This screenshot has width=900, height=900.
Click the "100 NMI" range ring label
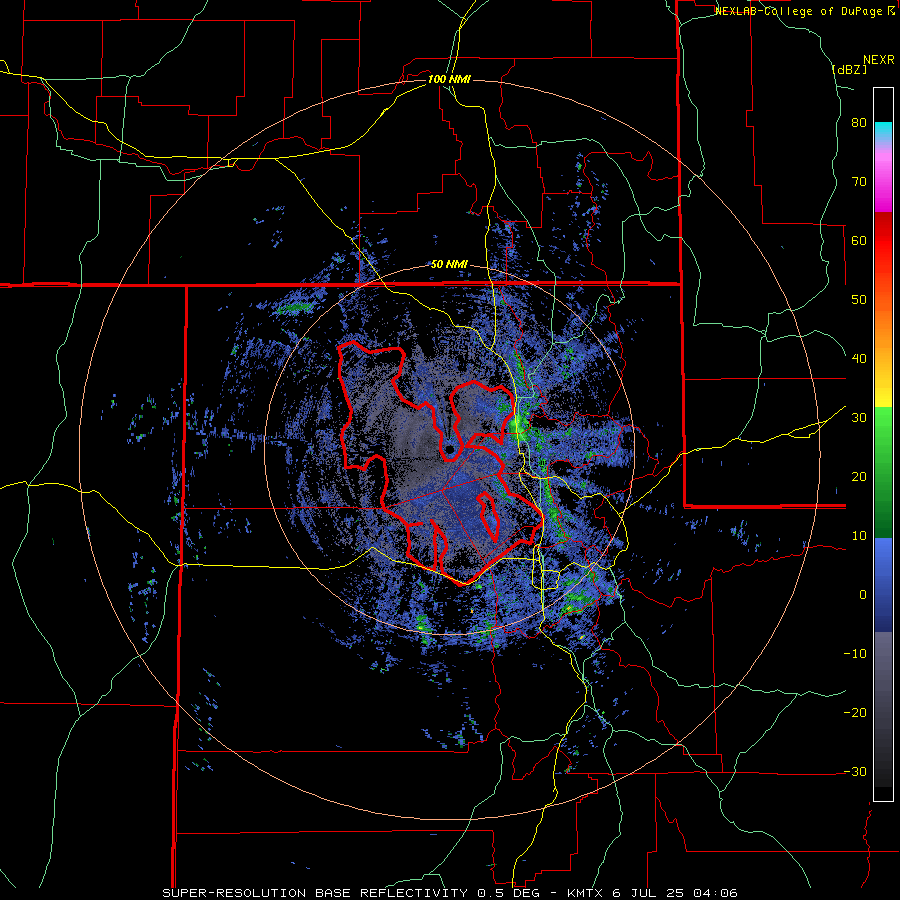(449, 79)
